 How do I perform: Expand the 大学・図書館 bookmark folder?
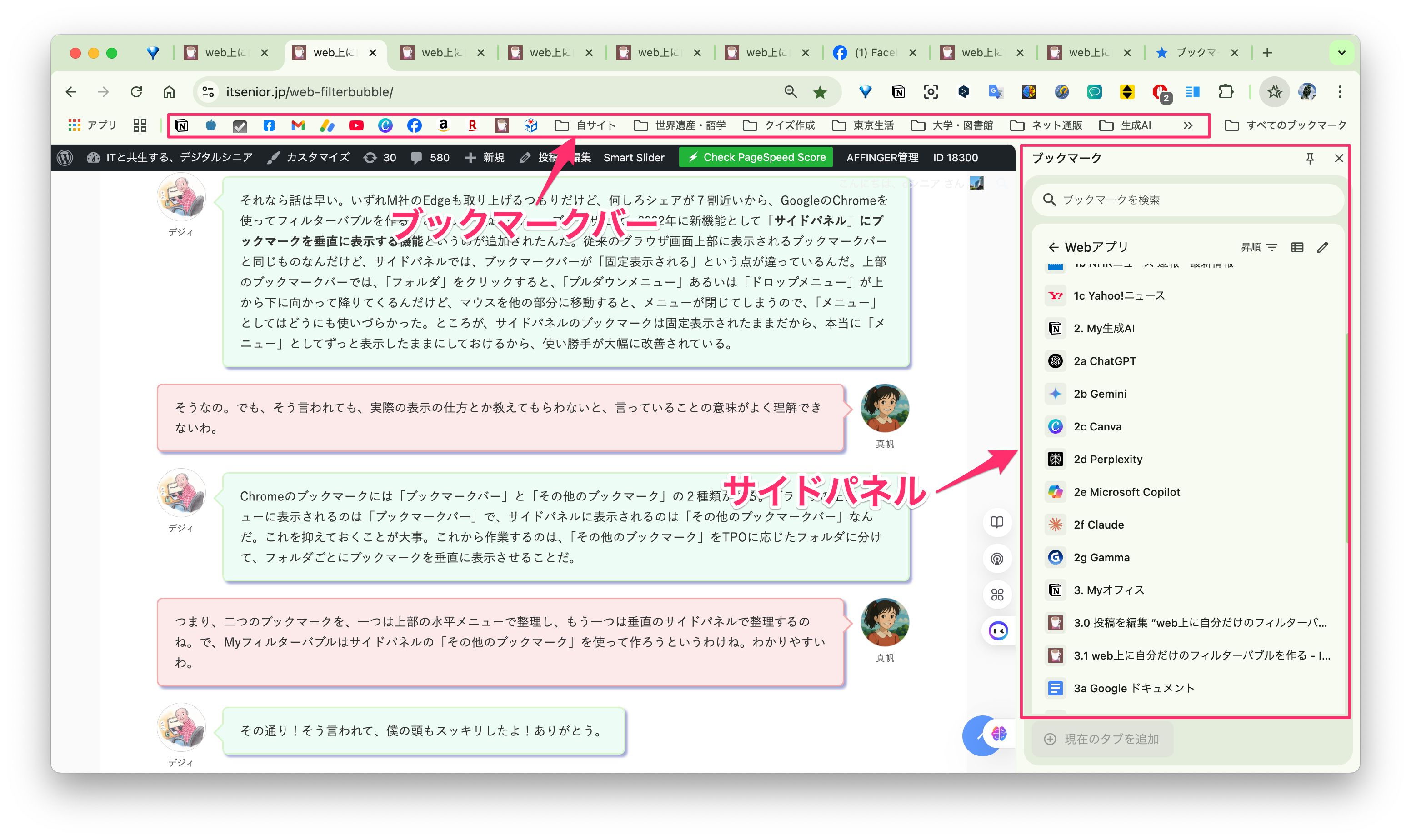(x=951, y=125)
